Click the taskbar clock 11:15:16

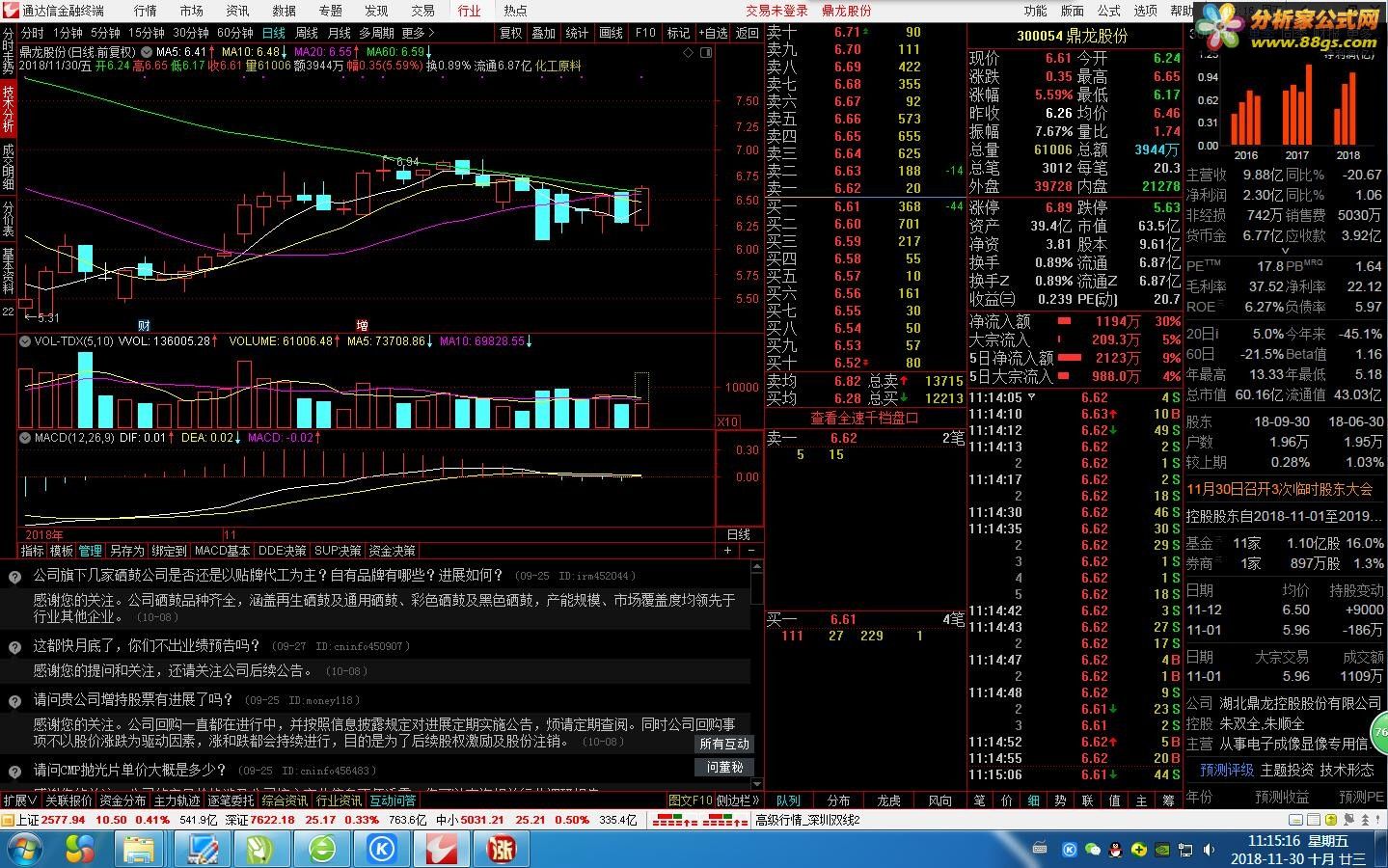coord(1274,841)
